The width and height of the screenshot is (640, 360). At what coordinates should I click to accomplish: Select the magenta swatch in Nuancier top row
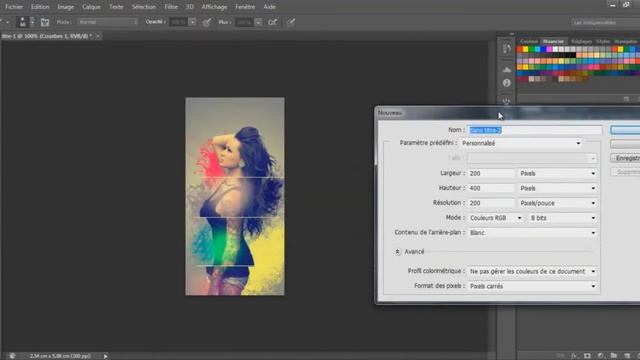coord(549,49)
